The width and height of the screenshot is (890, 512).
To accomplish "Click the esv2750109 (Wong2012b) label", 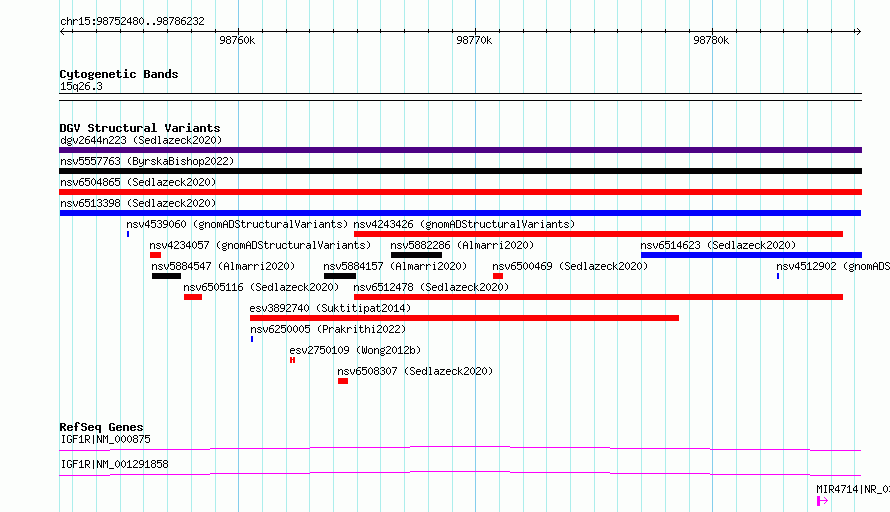I will 355,350.
